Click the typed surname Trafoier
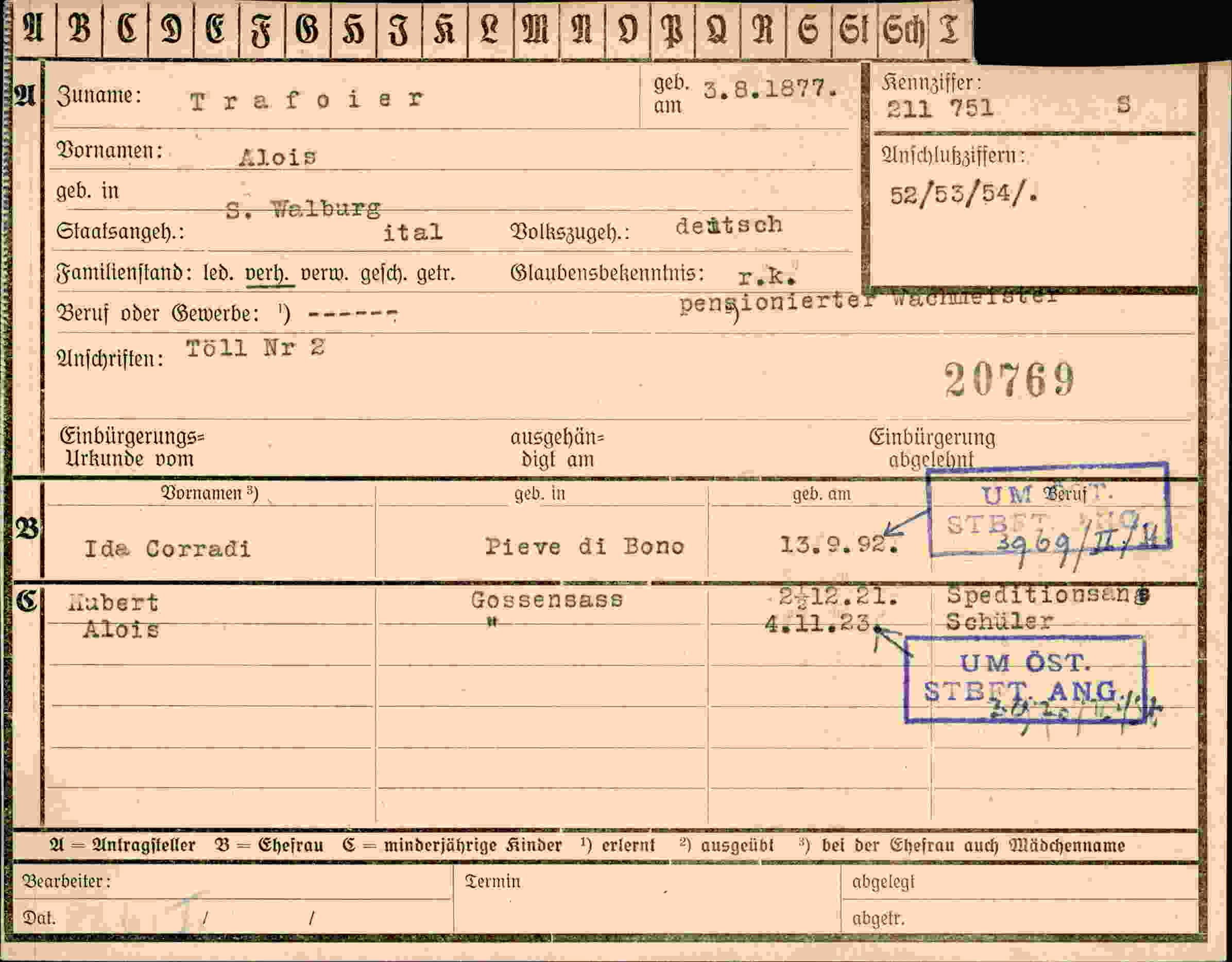1232x962 pixels. coord(306,100)
